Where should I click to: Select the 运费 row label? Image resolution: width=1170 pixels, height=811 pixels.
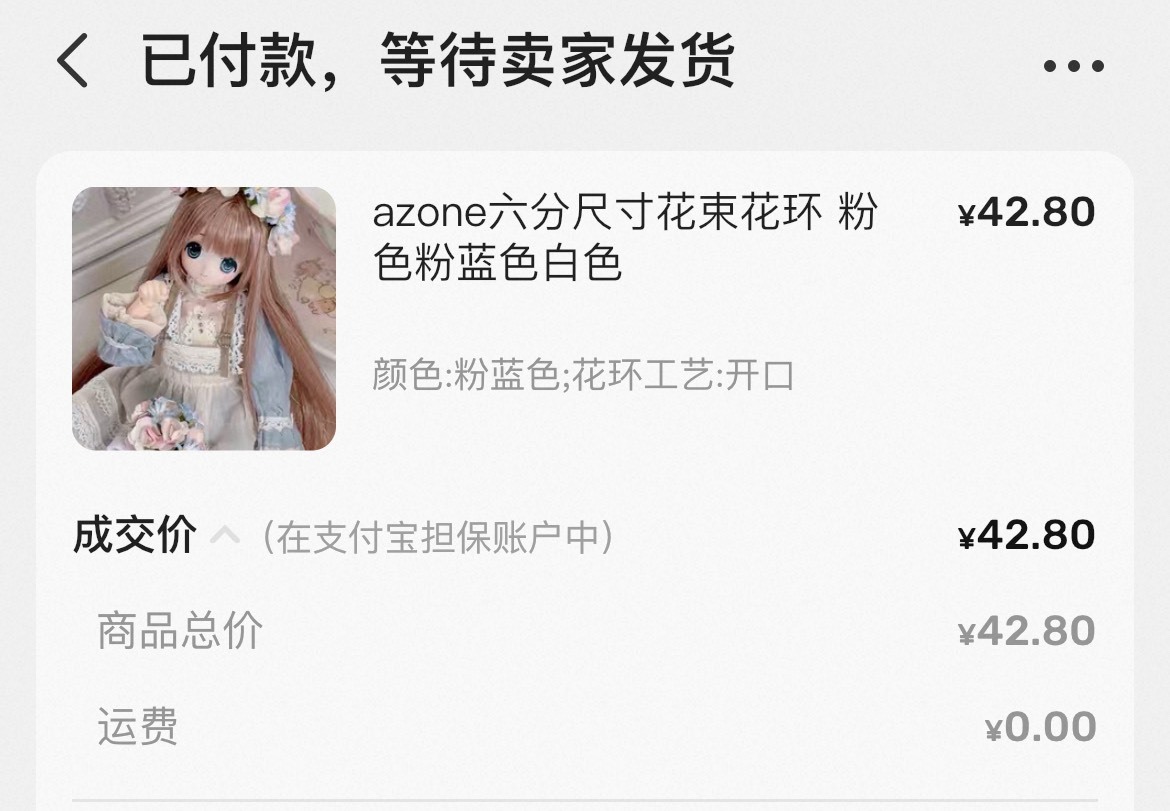click(x=138, y=727)
